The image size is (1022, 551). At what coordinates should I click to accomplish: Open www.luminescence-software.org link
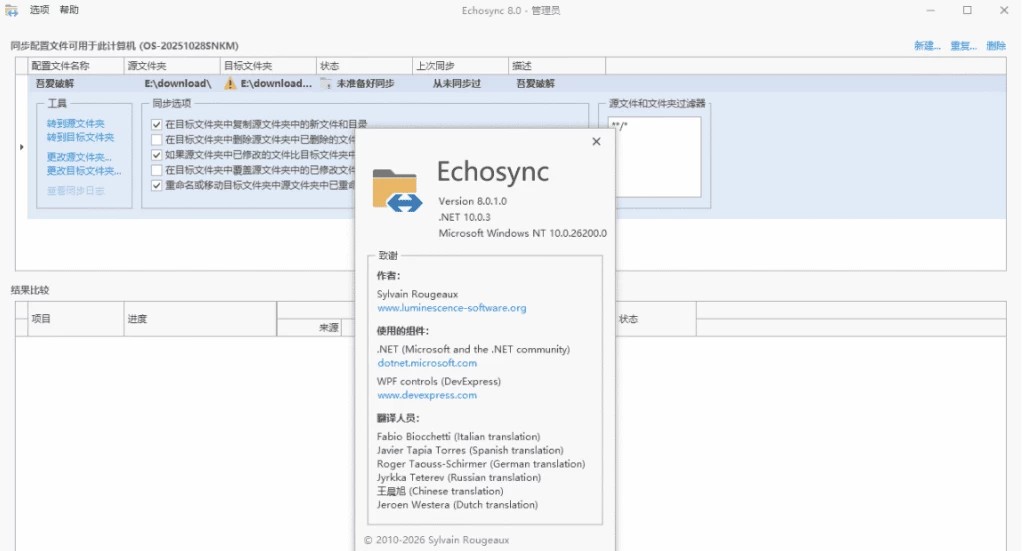[x=451, y=308]
